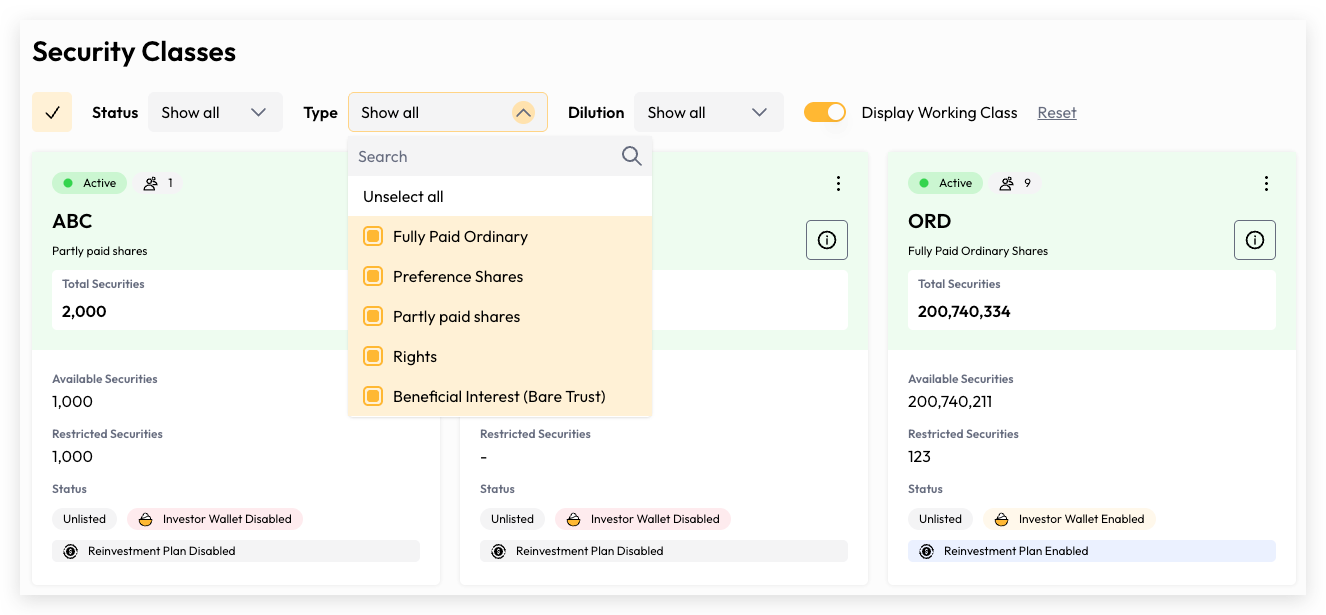This screenshot has height=615, width=1326.
Task: Click the holders icon on ABC card
Action: [151, 183]
